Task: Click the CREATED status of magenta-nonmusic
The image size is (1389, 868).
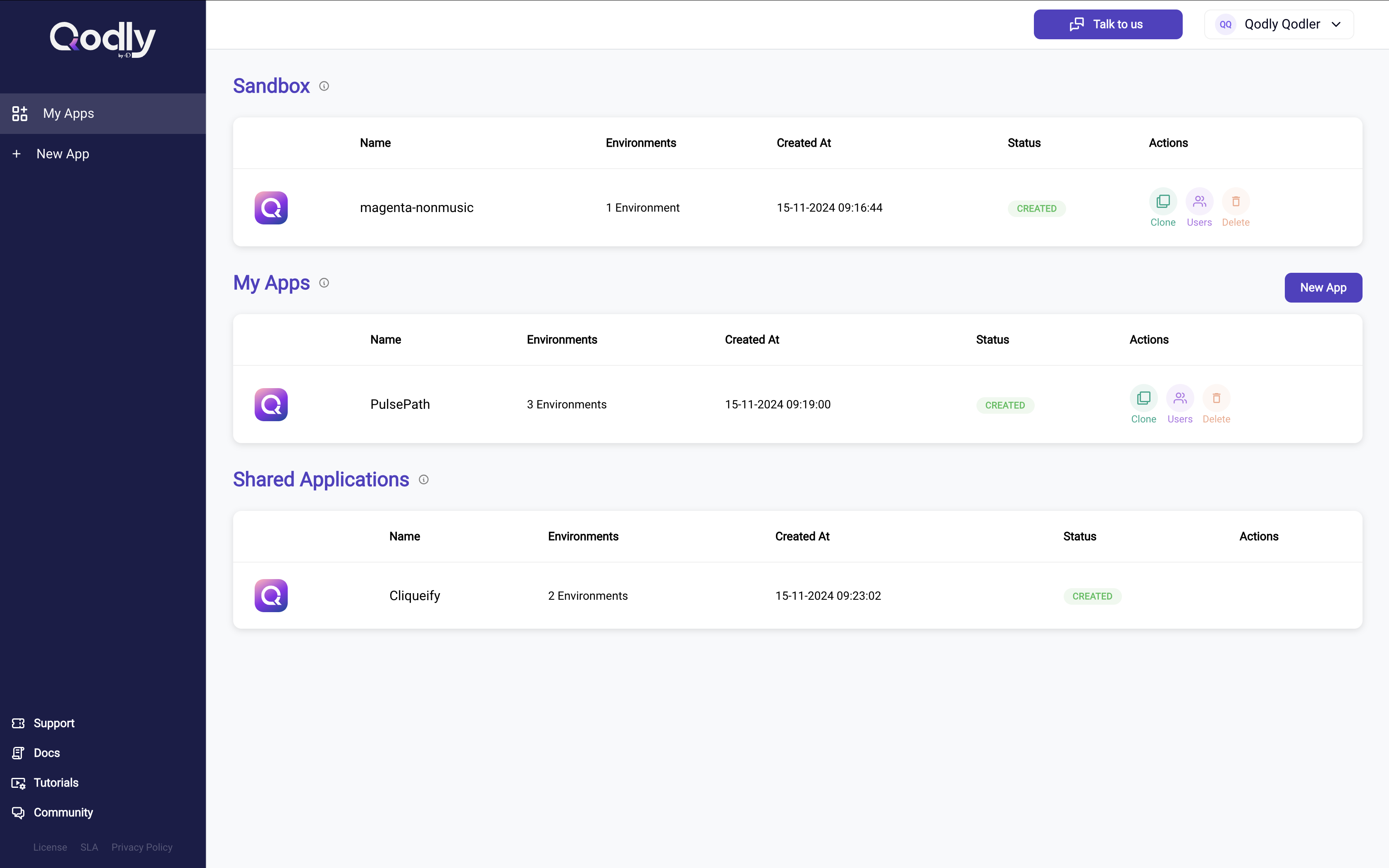Action: 1037,208
